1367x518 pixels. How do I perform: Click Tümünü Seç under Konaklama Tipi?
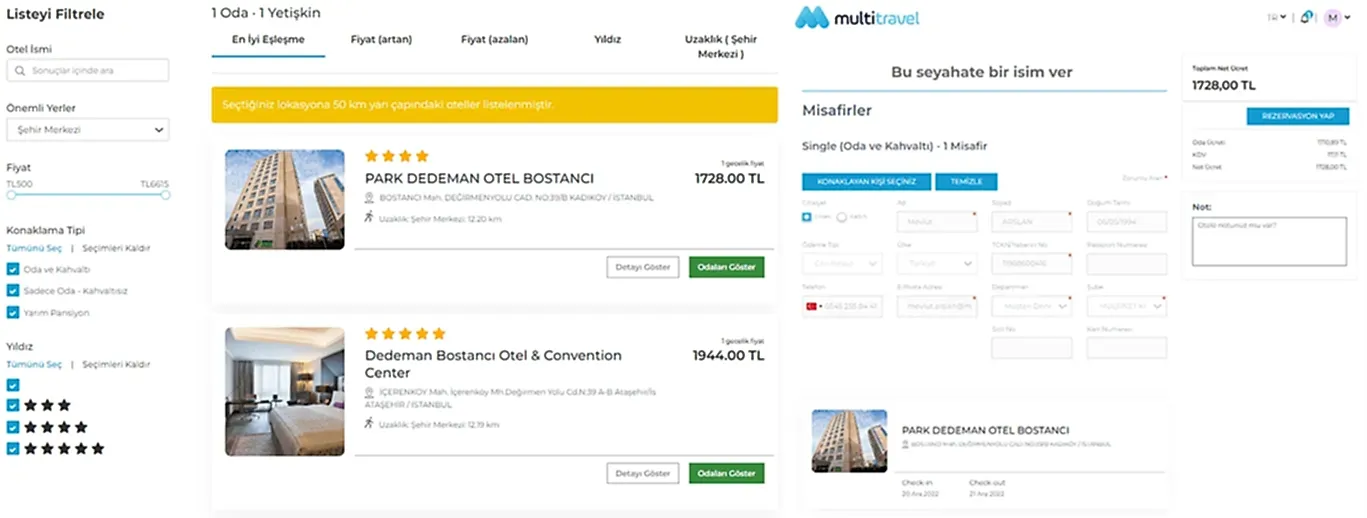(x=34, y=248)
